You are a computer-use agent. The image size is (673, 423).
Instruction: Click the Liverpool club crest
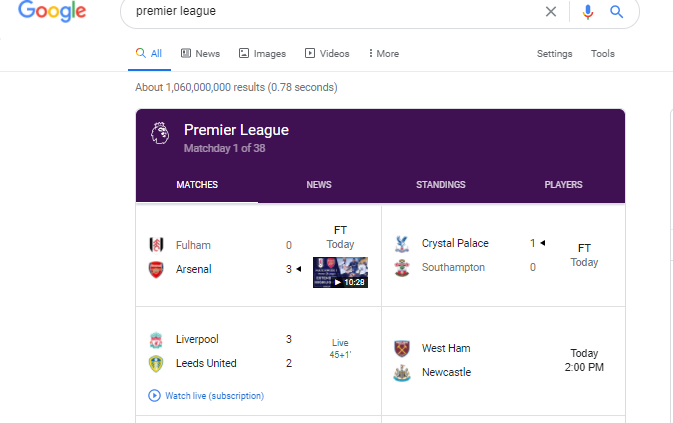click(x=155, y=340)
